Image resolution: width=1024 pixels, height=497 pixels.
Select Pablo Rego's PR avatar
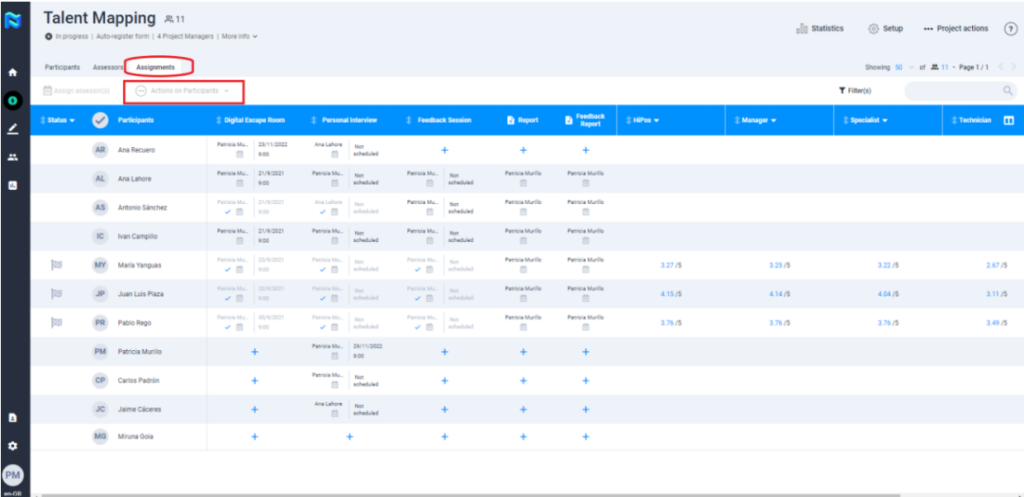pyautogui.click(x=100, y=323)
